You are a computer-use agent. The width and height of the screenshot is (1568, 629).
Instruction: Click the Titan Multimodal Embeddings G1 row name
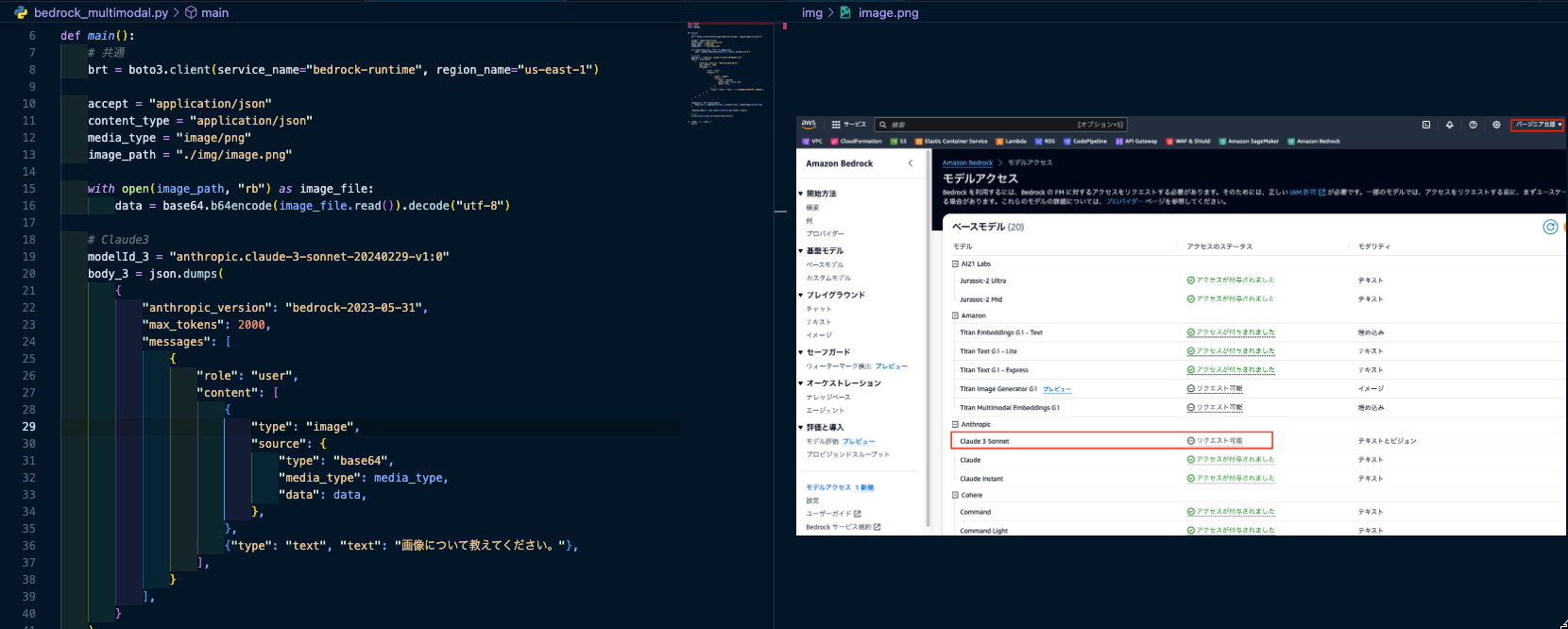click(x=1010, y=408)
